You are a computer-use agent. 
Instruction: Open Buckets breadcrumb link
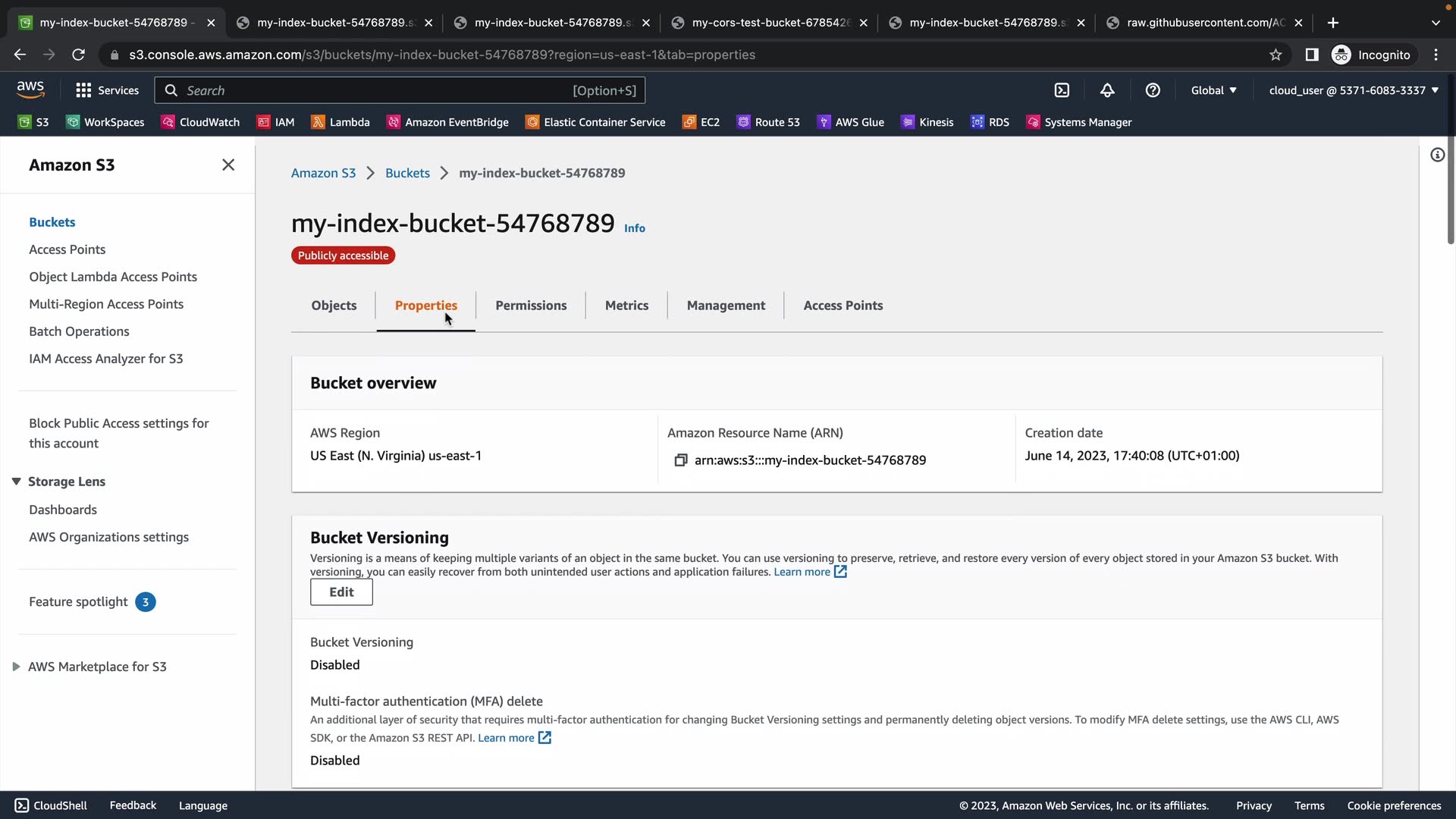[407, 173]
